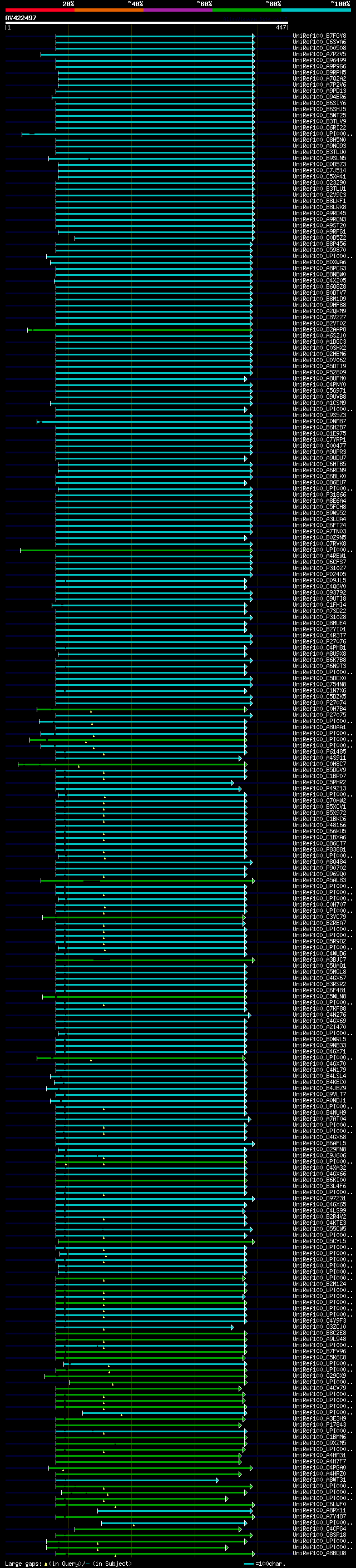Select the label UniRef100_Q2V9C3
This screenshot has height=1568, width=356.
tap(319, 195)
